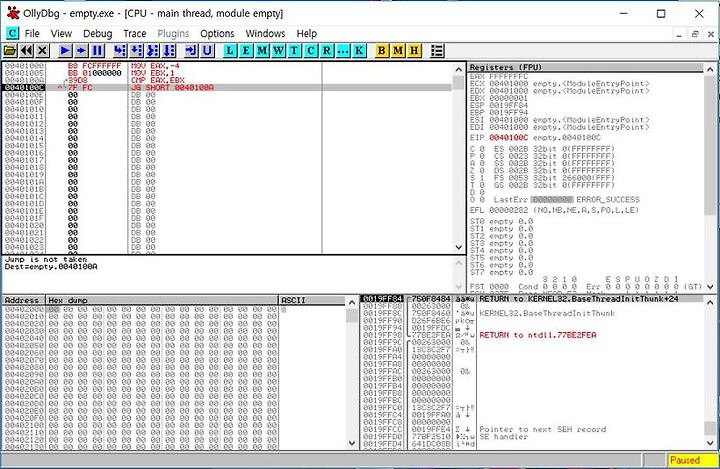Open Memory breakpoints with the yellow M icon
720x469 pixels.
pyautogui.click(x=398, y=51)
